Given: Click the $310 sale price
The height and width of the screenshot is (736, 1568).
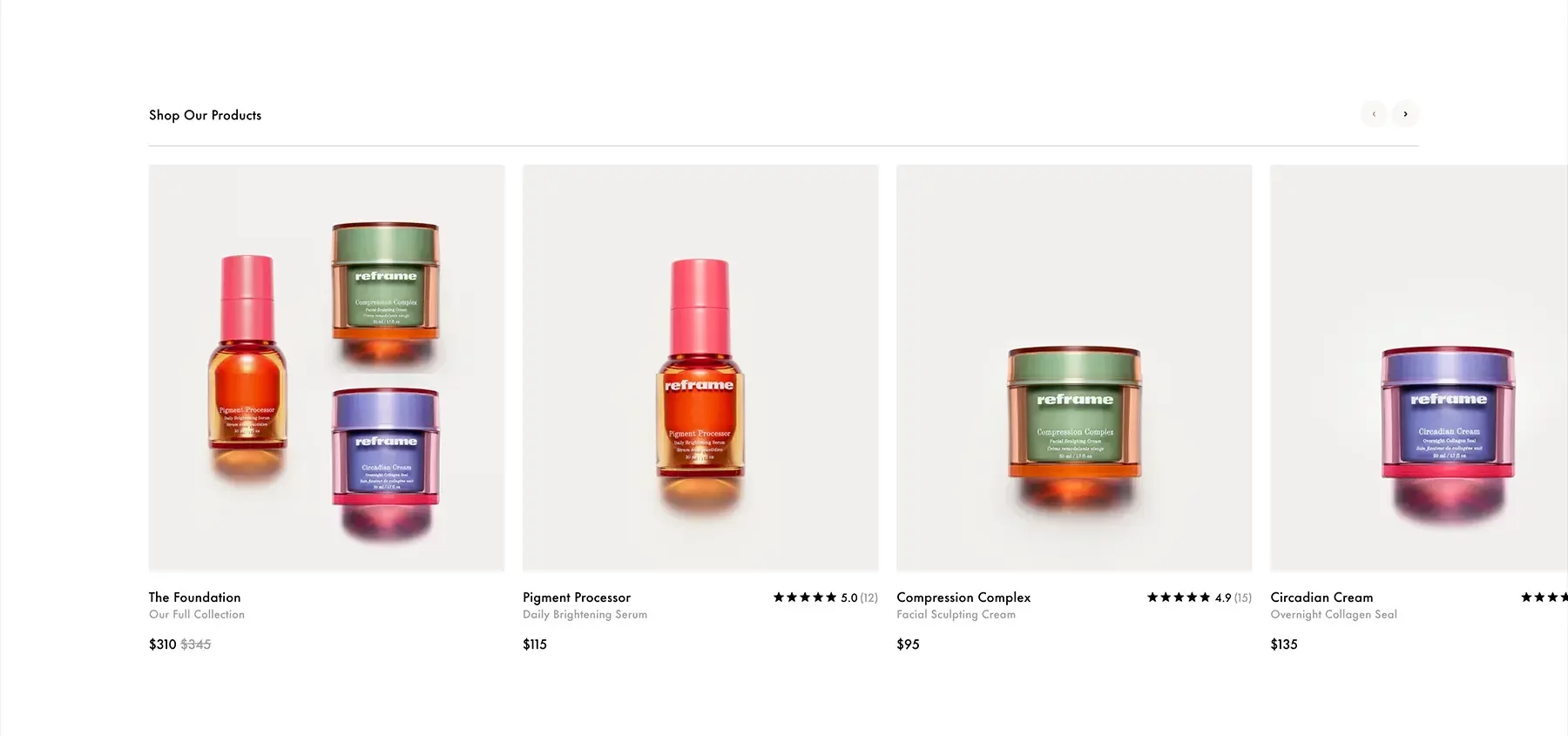Looking at the screenshot, I should [x=163, y=645].
